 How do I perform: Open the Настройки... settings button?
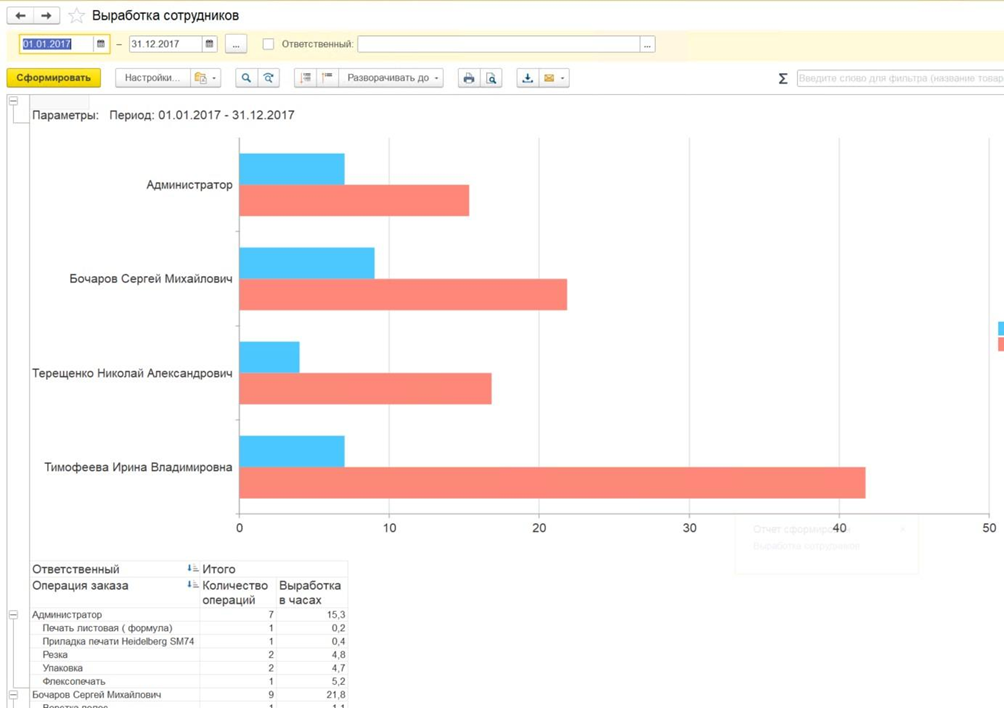coord(152,78)
